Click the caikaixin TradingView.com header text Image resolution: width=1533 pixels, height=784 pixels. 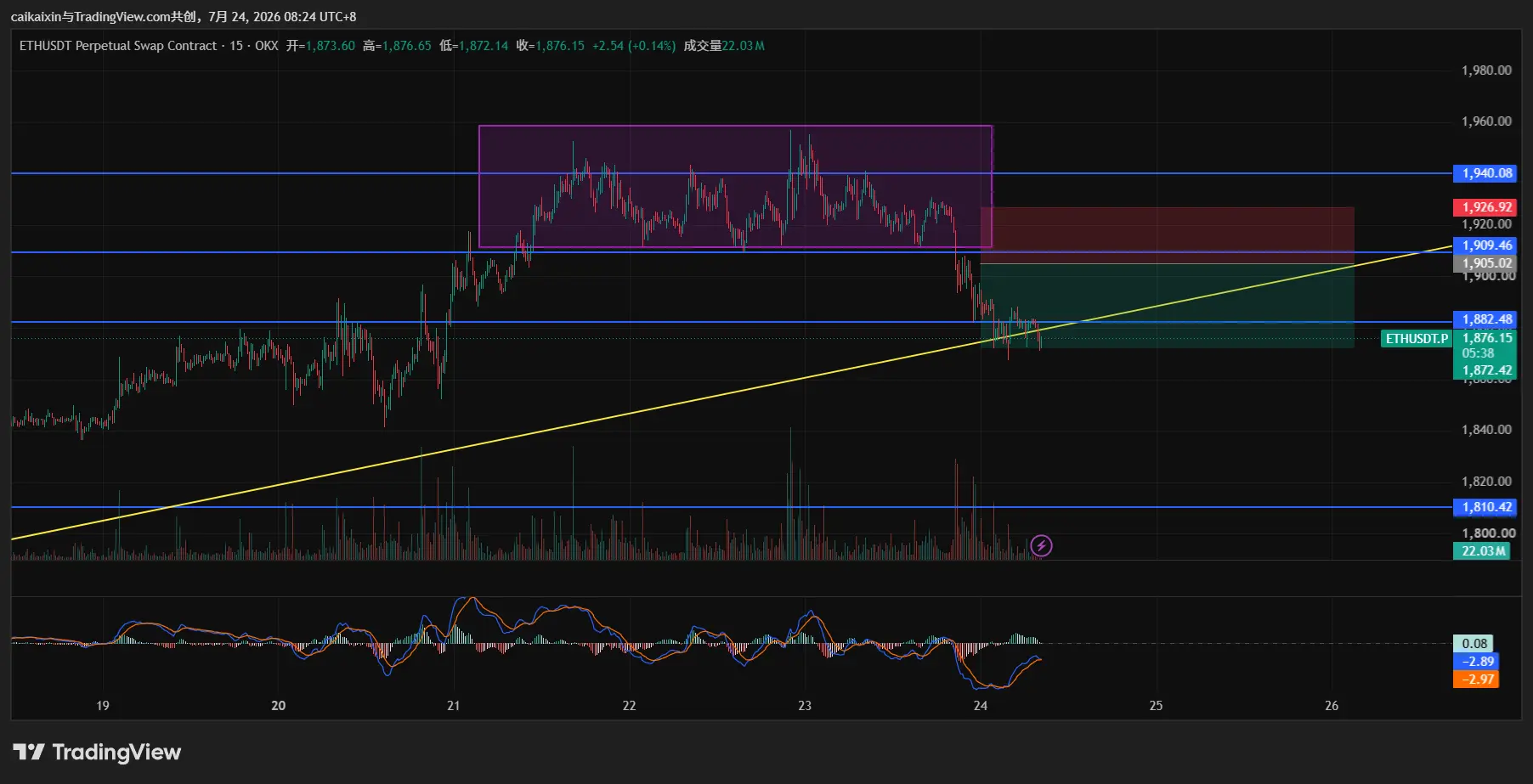click(x=183, y=17)
